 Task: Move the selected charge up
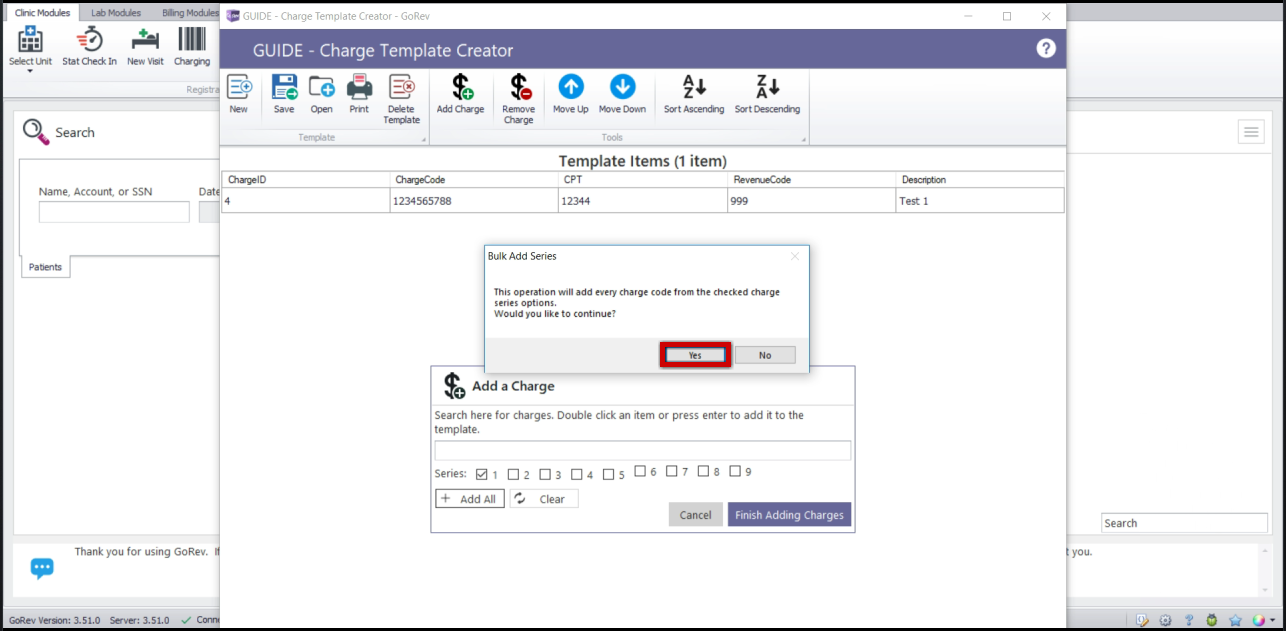tap(570, 94)
